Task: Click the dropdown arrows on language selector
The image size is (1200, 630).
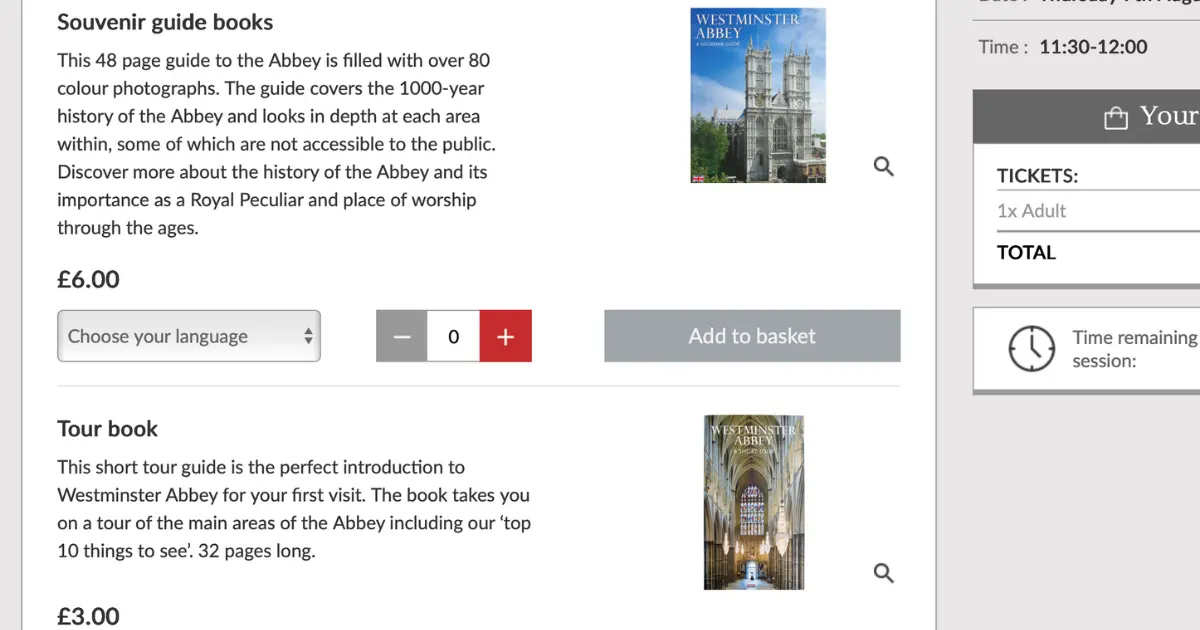Action: pyautogui.click(x=309, y=336)
